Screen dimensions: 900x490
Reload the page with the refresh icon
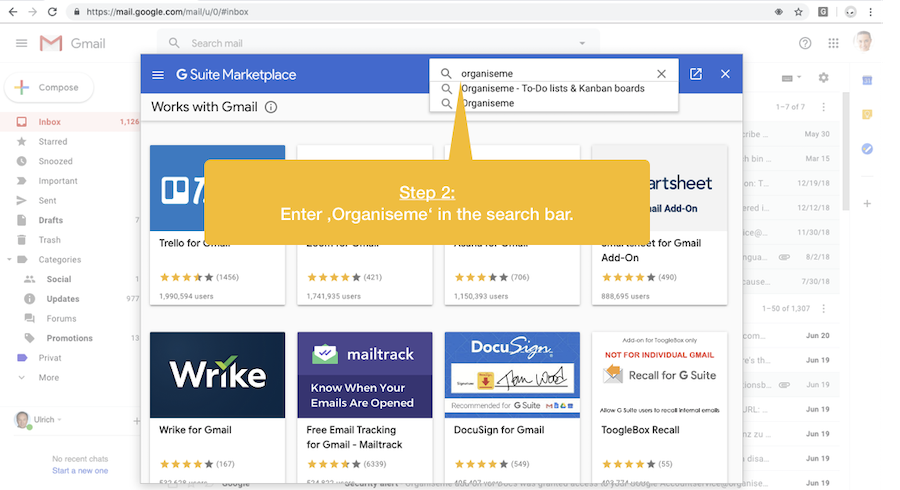[x=52, y=11]
